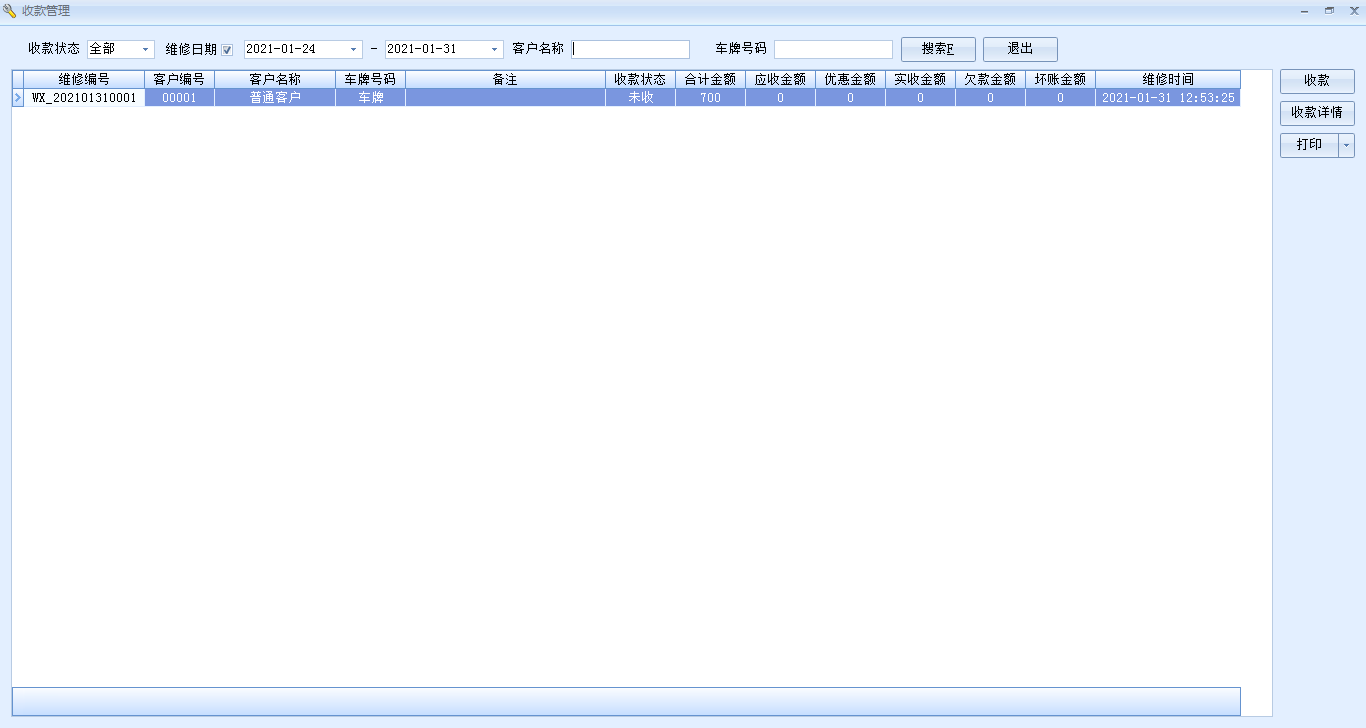The height and width of the screenshot is (728, 1366).
Task: Open the end date 2021-01-31 dropdown
Action: pyautogui.click(x=494, y=49)
